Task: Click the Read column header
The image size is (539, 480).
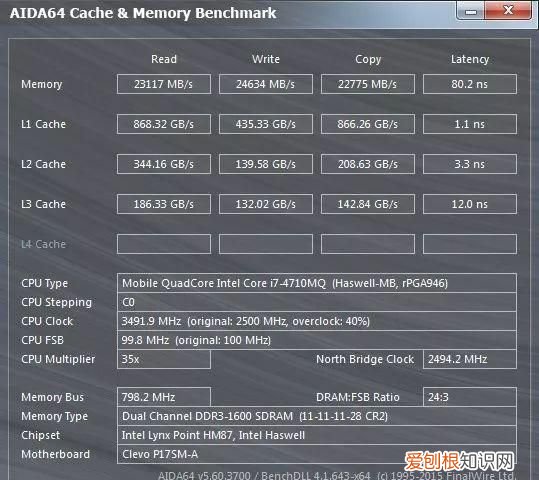Action: pos(164,59)
